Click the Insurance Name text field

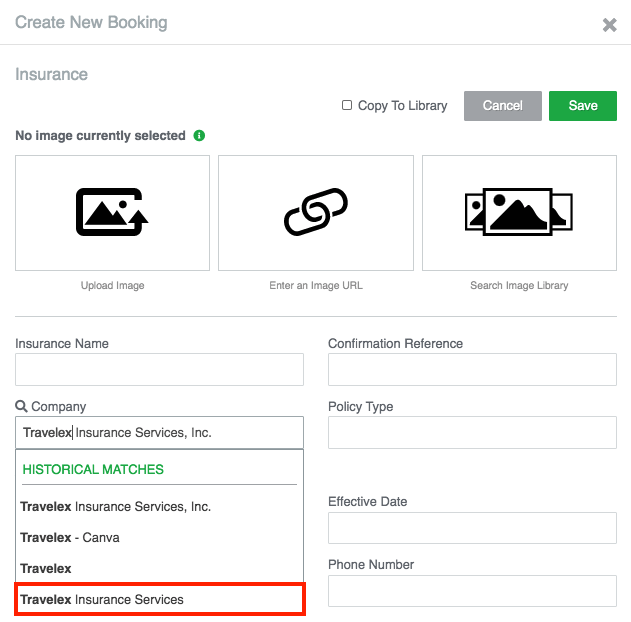159,369
